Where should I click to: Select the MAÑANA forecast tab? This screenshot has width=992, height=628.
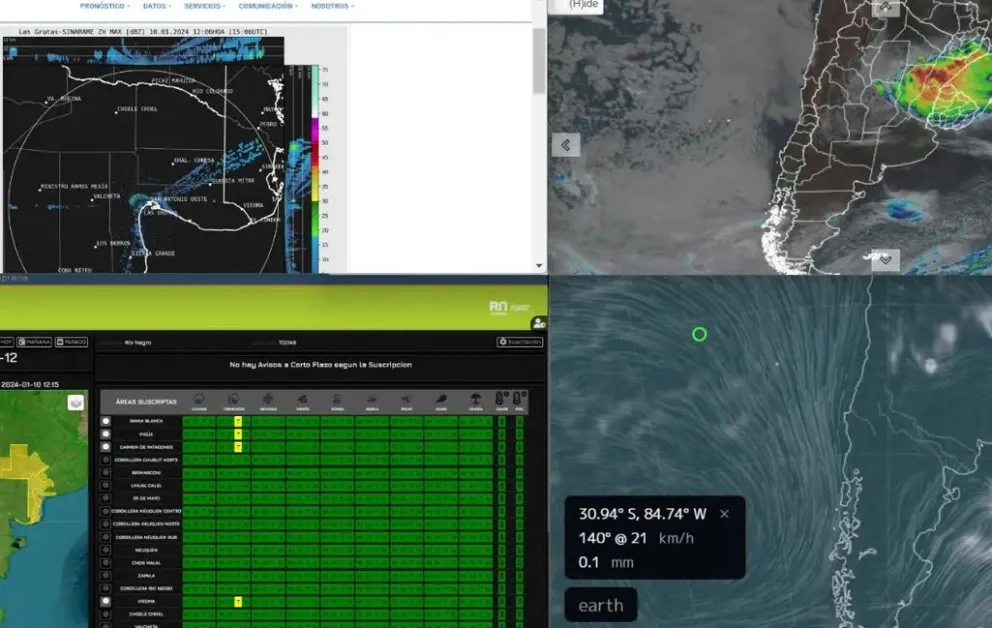[x=36, y=342]
